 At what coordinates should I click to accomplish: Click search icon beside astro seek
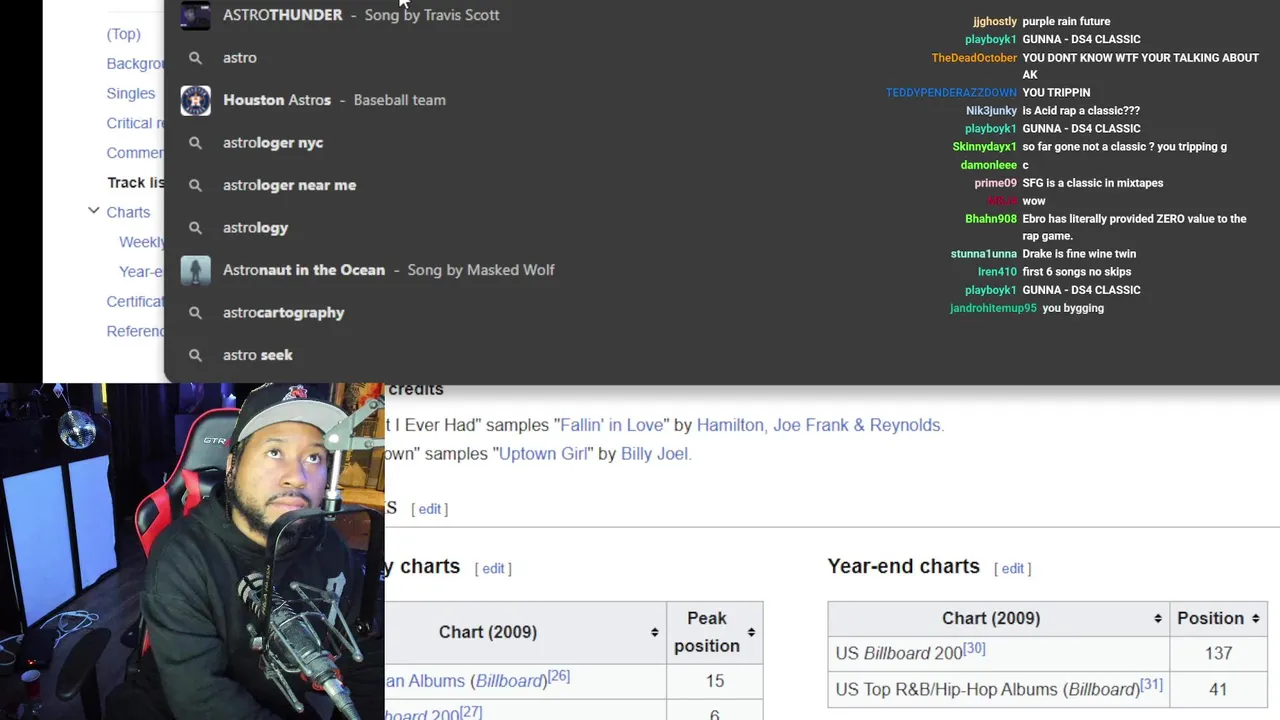[195, 355]
